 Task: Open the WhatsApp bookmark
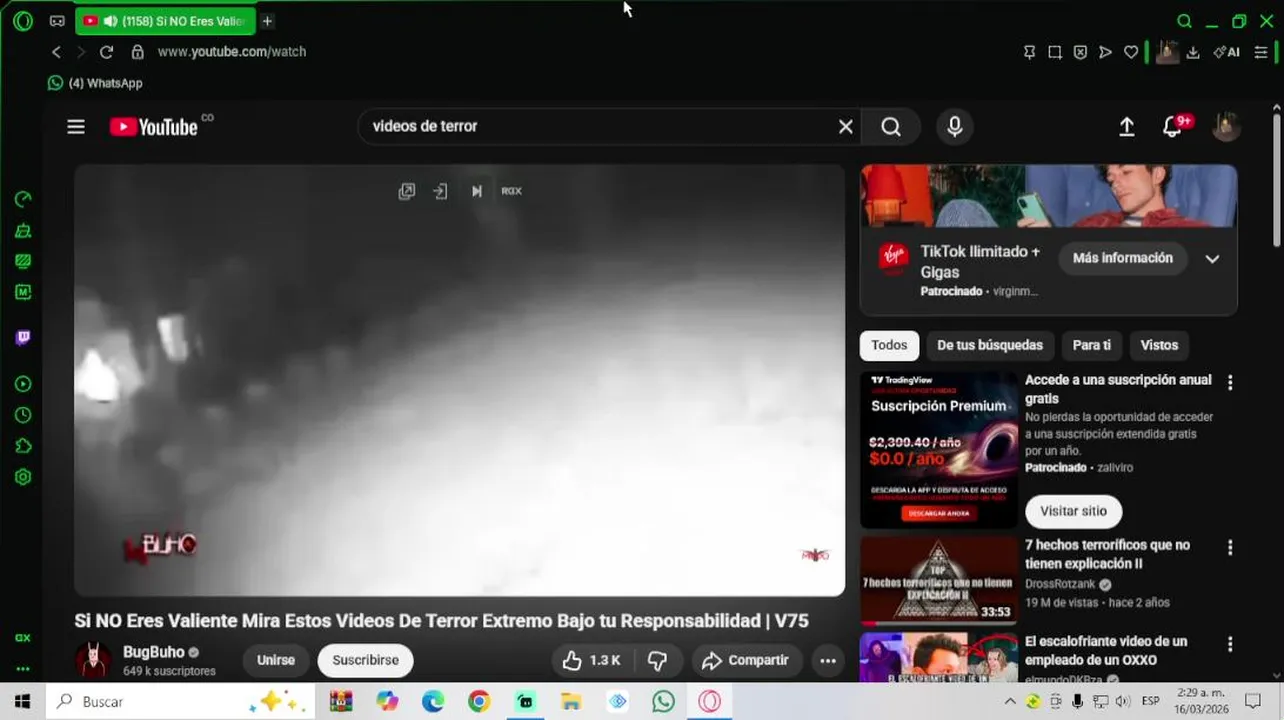[x=95, y=83]
